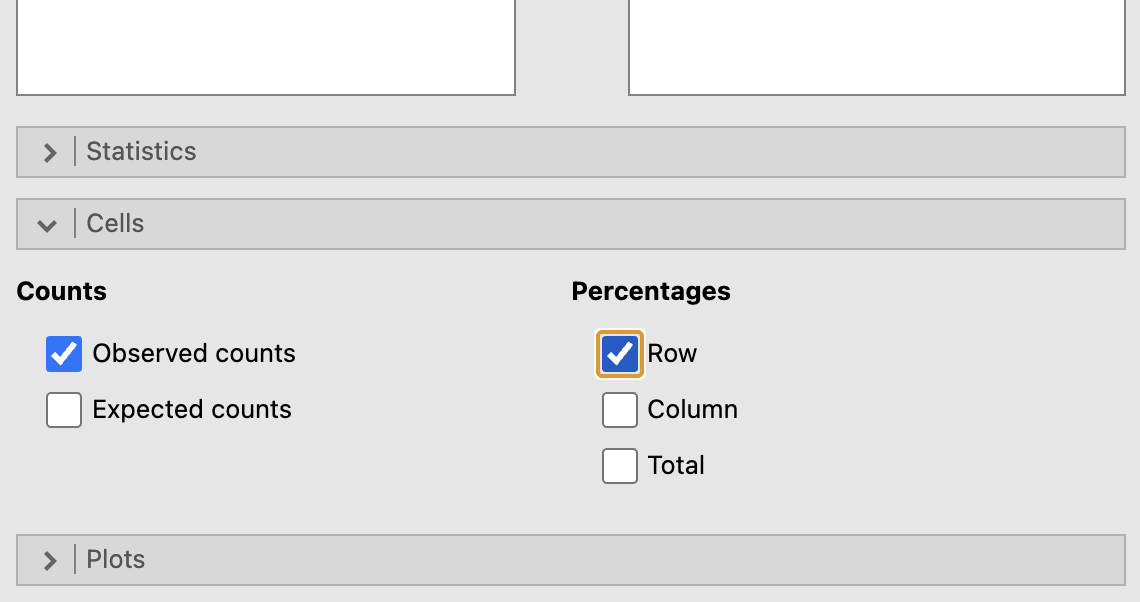
Task: Enable Column percentages
Action: 619,410
